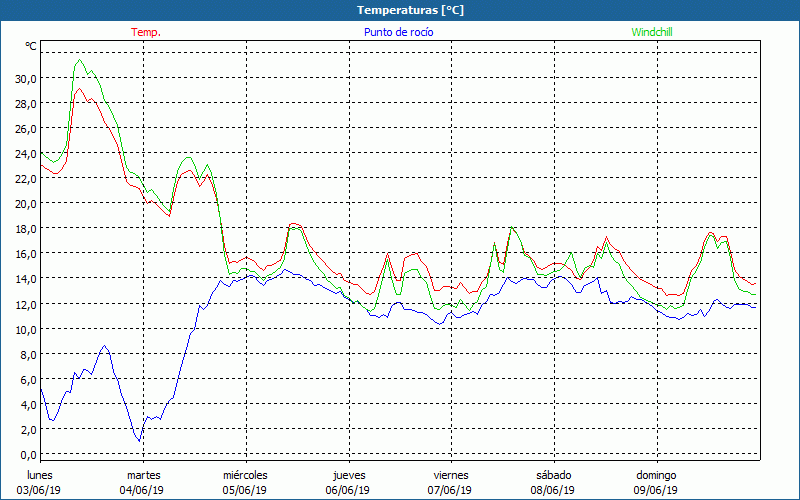Click the 16,0 y-axis value
The height and width of the screenshot is (500, 800).
[26, 254]
